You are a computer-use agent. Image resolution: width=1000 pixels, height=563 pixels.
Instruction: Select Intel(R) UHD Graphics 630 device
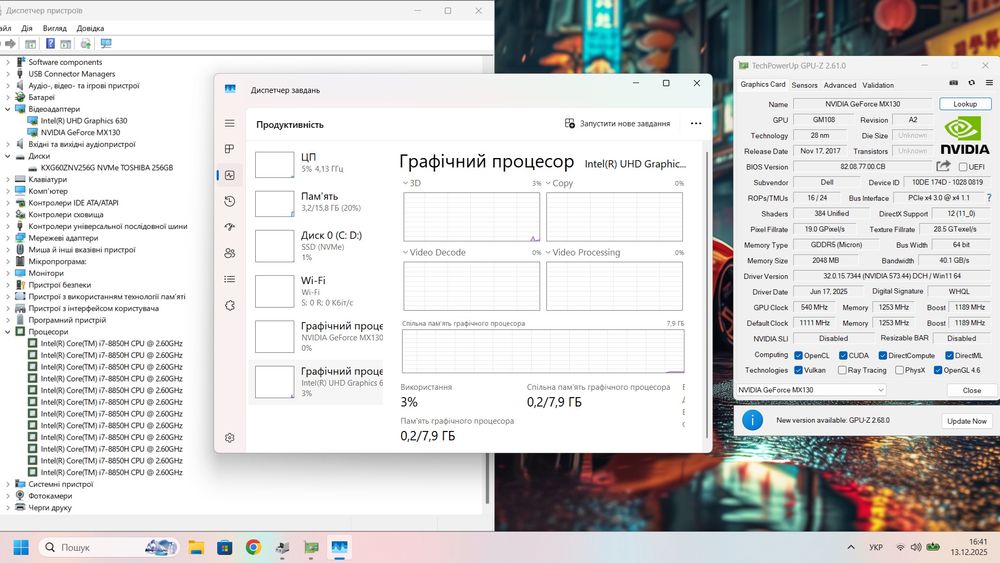84,121
